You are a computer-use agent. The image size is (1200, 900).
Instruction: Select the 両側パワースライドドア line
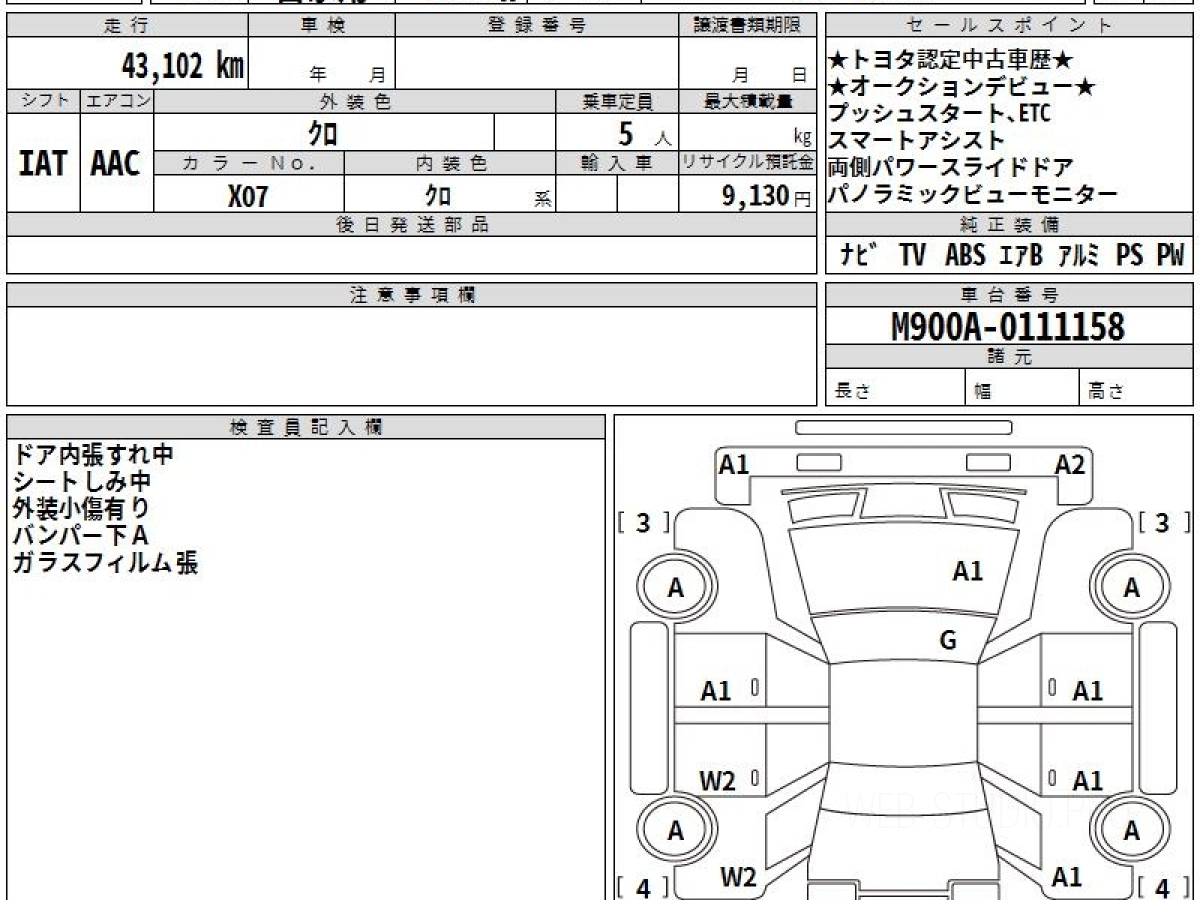click(951, 167)
